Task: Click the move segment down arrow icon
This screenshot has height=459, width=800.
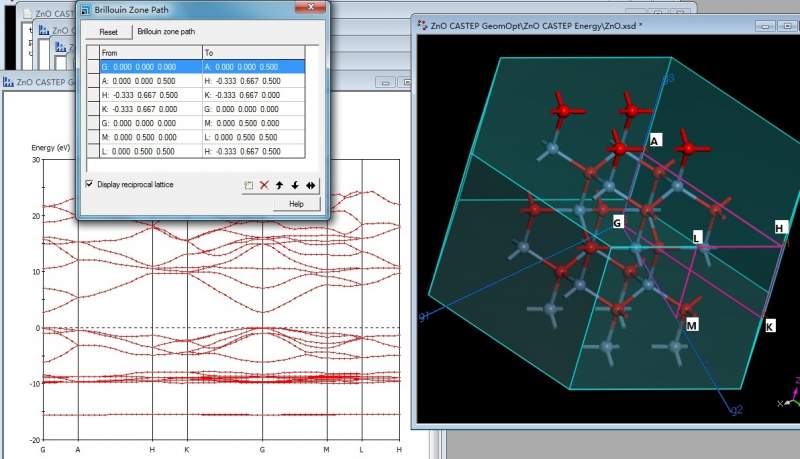Action: pyautogui.click(x=295, y=185)
